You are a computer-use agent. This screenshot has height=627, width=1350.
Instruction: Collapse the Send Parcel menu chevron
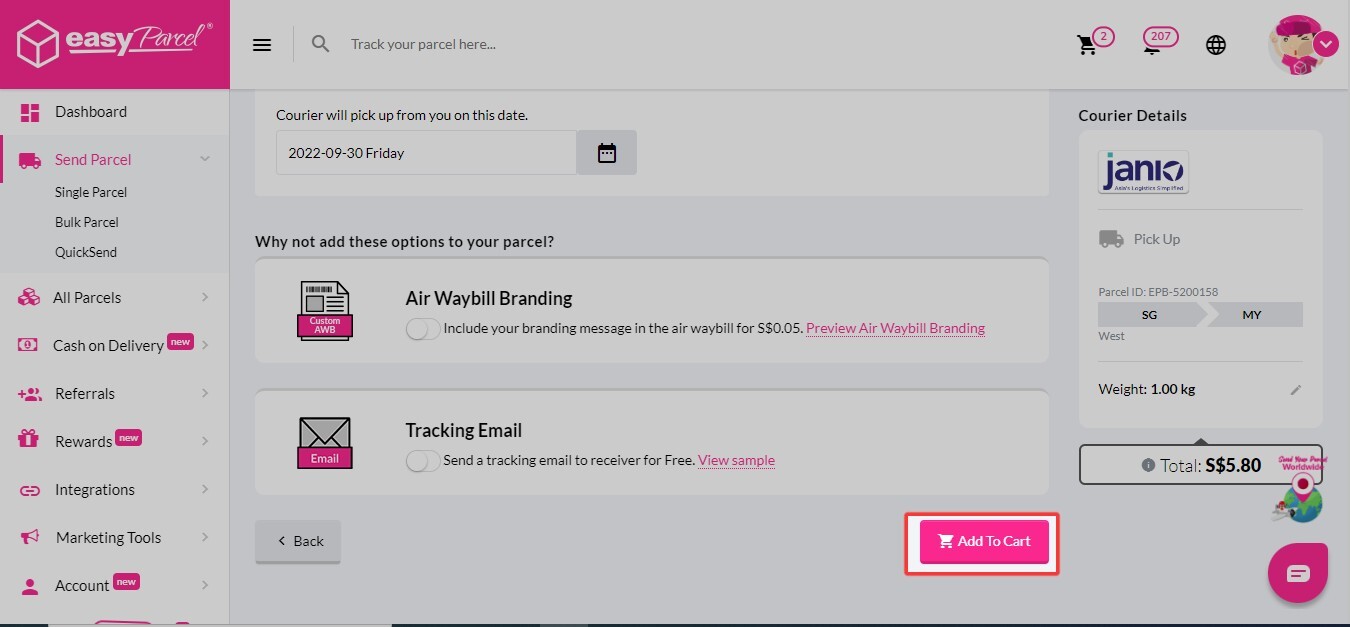[x=205, y=159]
